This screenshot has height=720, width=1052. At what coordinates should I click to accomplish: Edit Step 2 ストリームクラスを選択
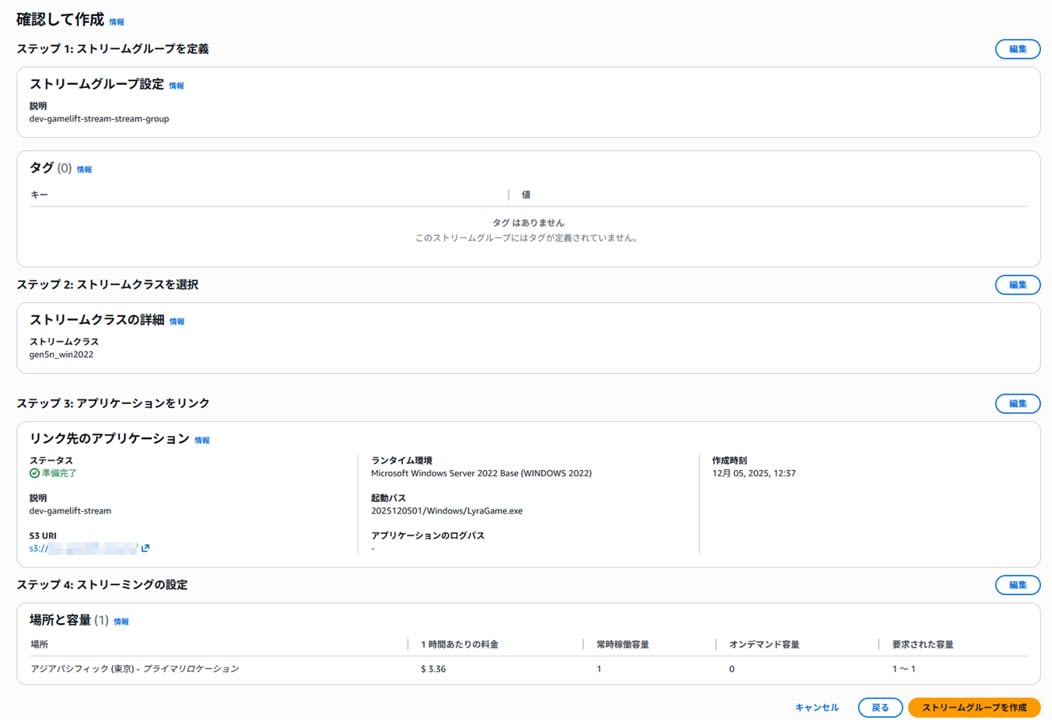[x=1017, y=285]
